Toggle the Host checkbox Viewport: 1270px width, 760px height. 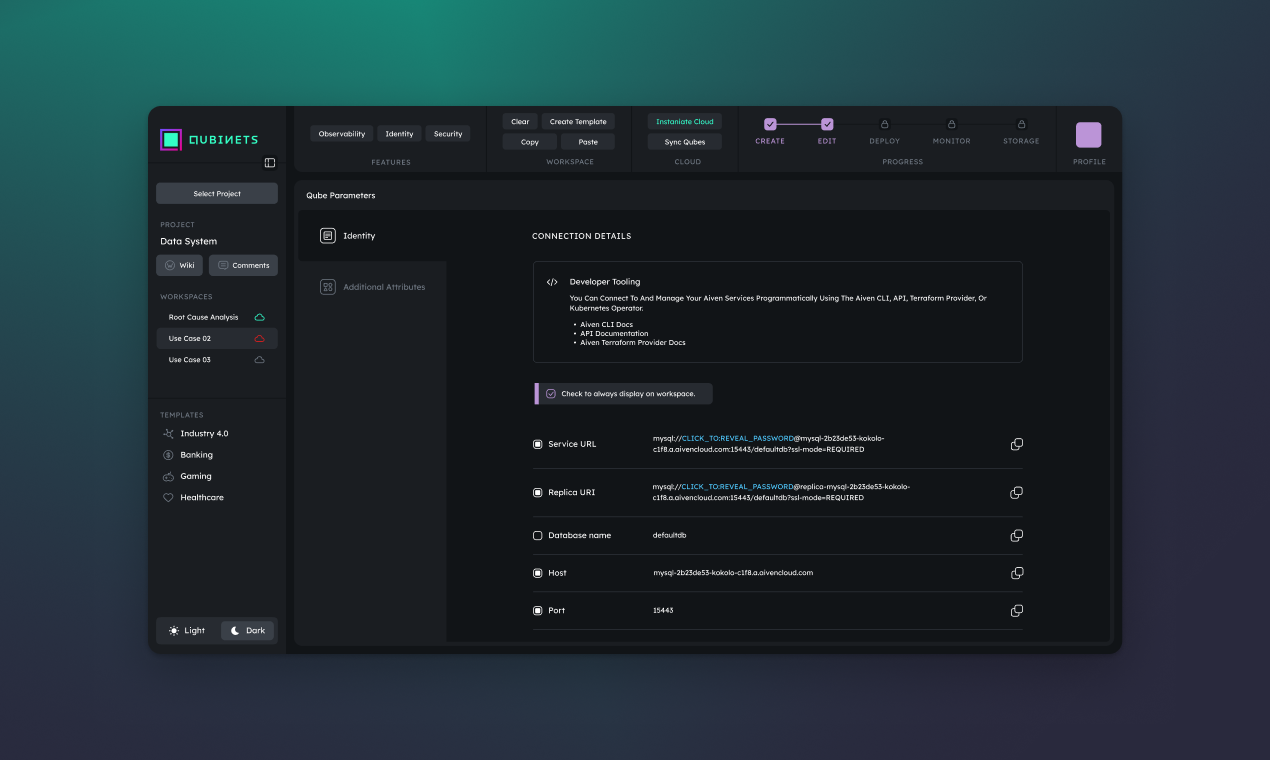click(538, 573)
